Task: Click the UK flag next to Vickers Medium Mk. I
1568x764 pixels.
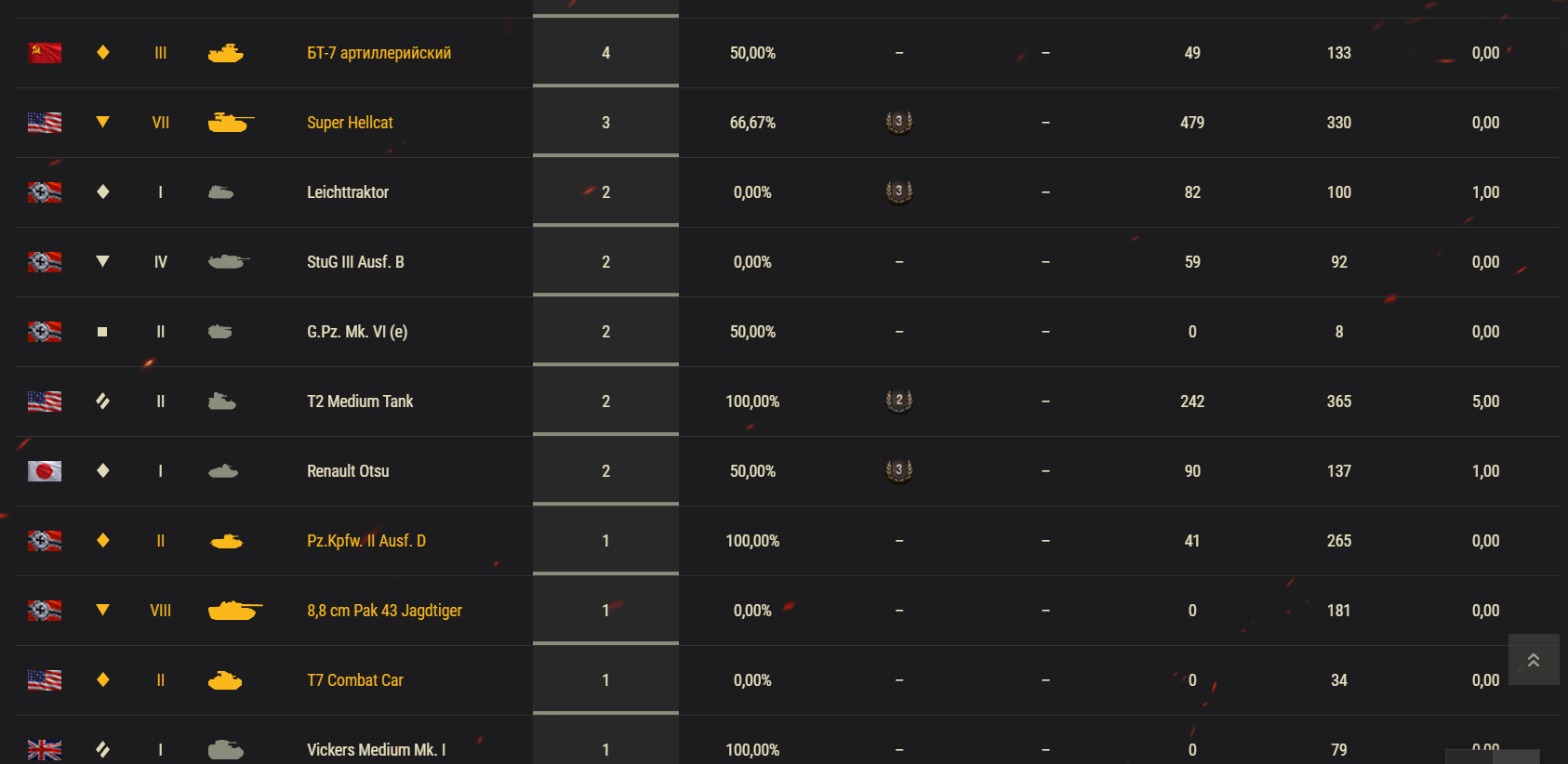Action: coord(45,750)
